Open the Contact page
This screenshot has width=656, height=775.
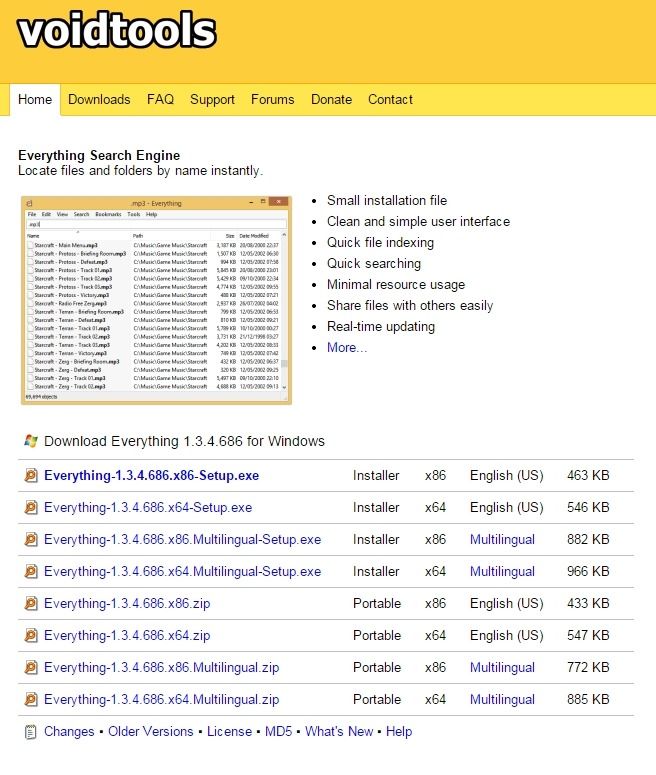tap(390, 99)
